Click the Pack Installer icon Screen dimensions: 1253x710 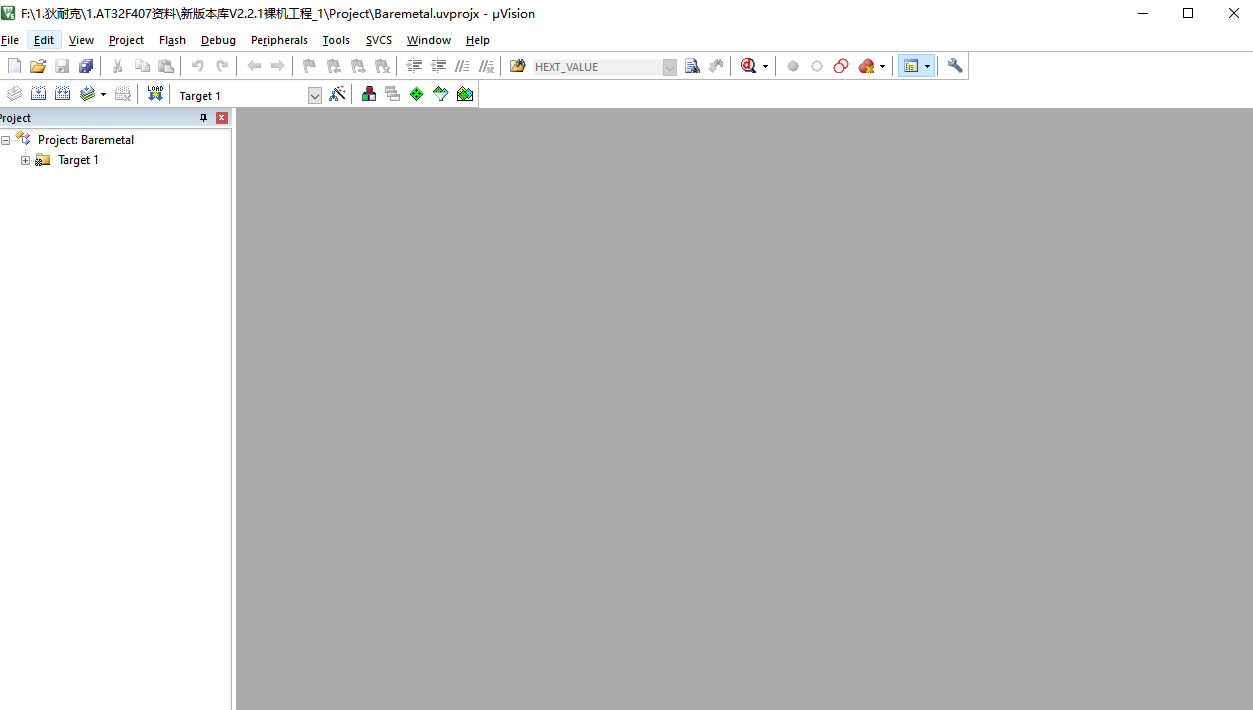(x=465, y=94)
